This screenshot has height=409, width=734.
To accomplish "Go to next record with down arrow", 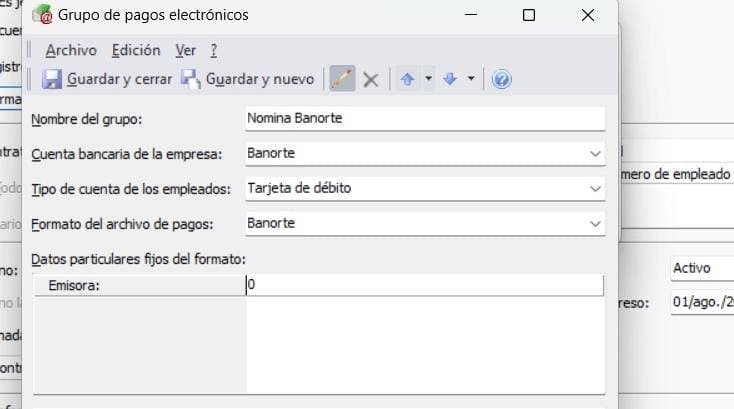I will [x=450, y=79].
